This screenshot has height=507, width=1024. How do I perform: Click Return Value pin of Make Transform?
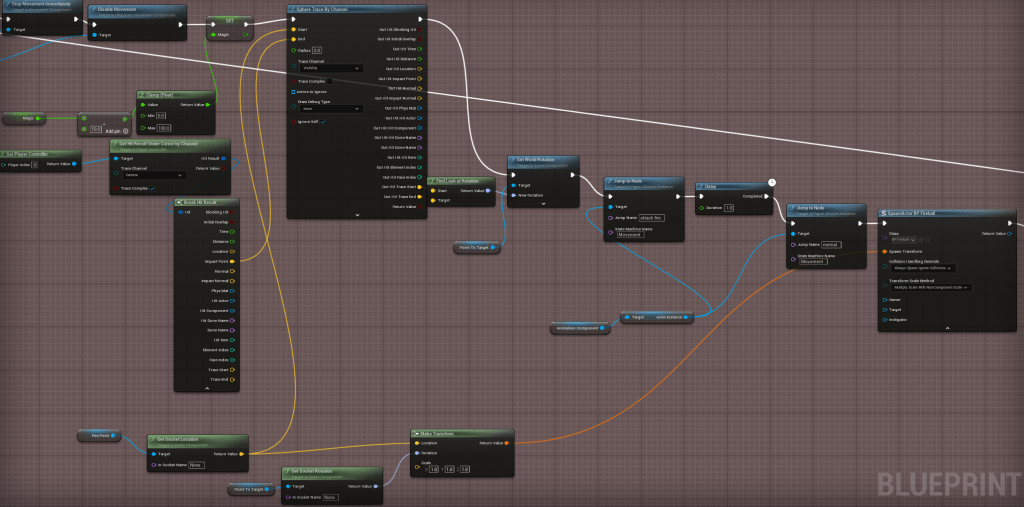click(x=507, y=442)
